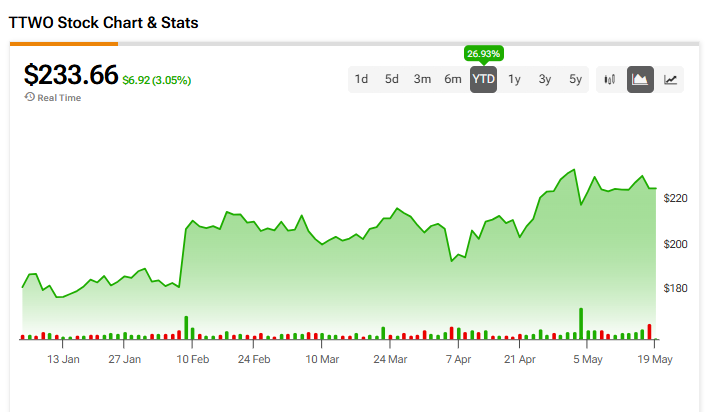Click the 19 May date axis label
Screen dimensions: 707x412
click(x=655, y=359)
